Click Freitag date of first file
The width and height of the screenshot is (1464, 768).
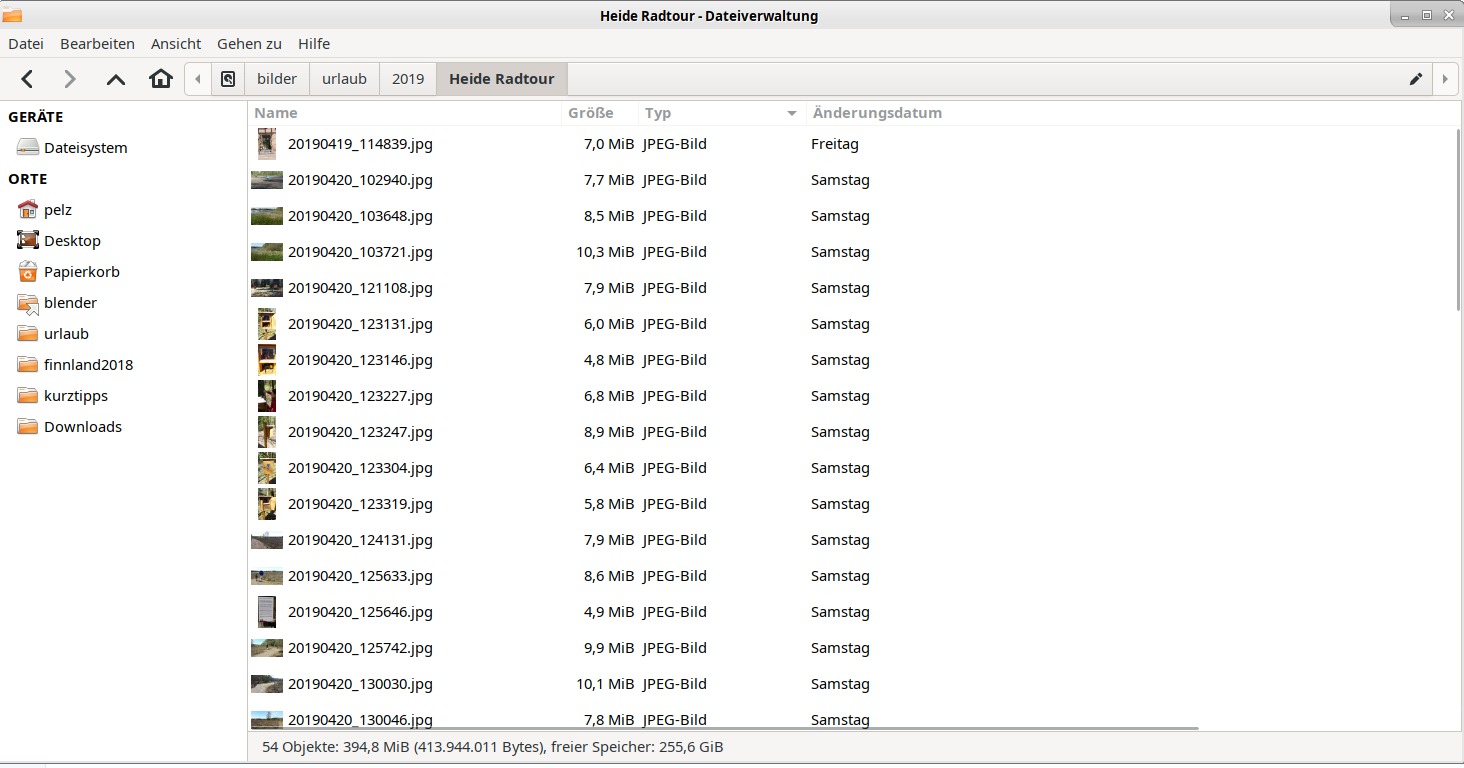835,144
